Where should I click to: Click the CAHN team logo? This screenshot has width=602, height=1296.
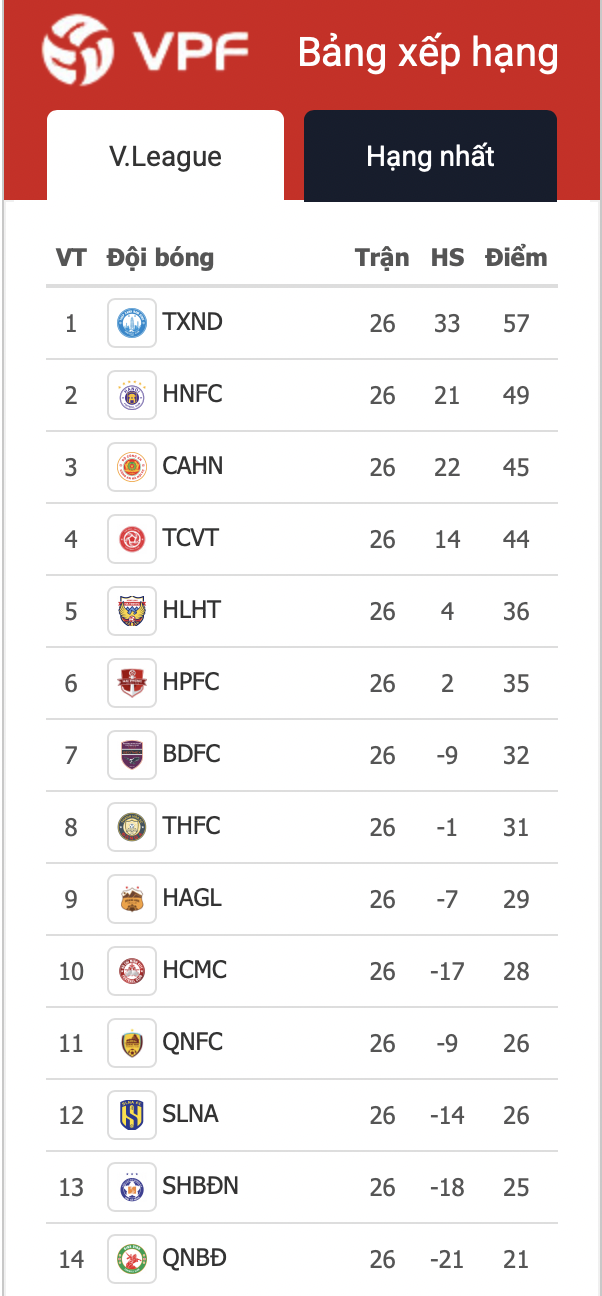[x=132, y=467]
